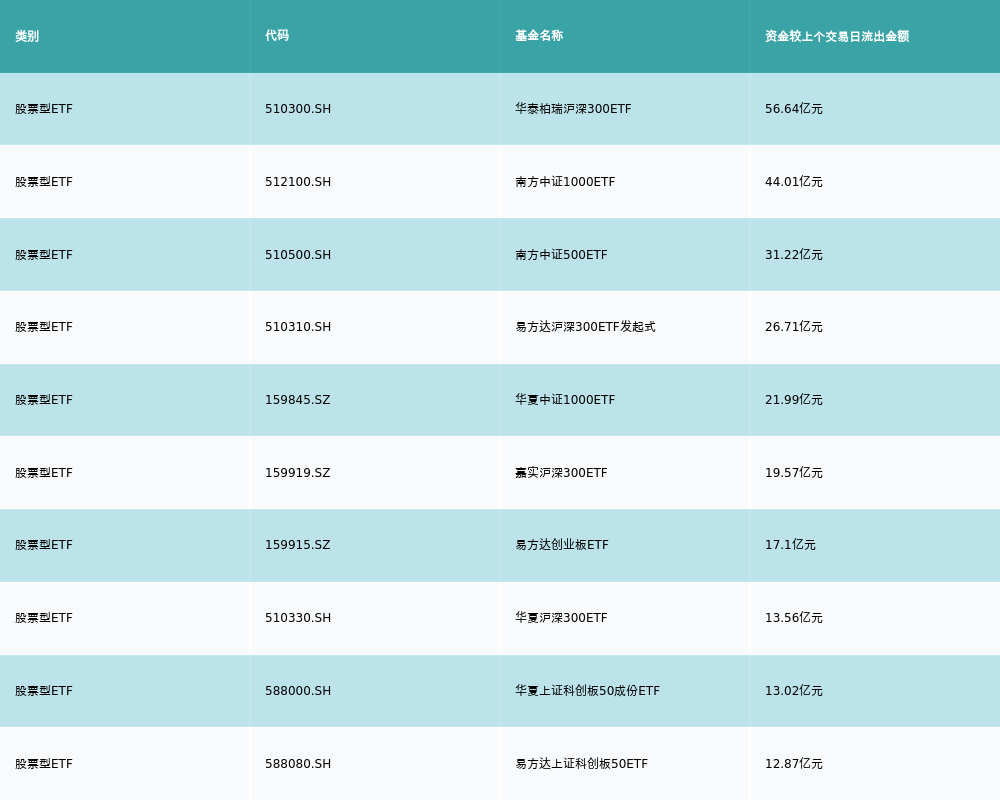Click outflow amount 17.1亿元
The height and width of the screenshot is (800, 1000).
point(790,545)
